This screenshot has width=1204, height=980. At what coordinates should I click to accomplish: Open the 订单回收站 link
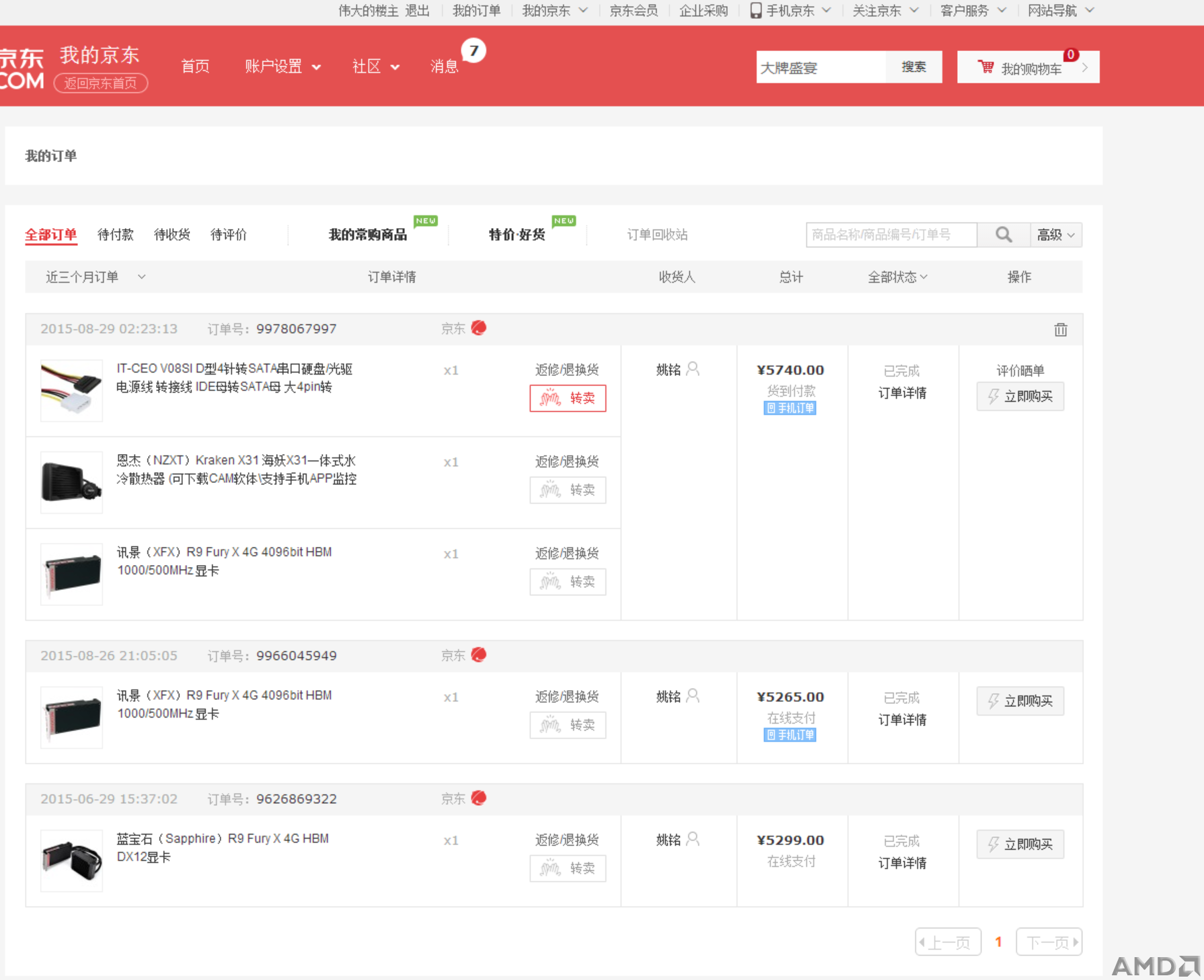pos(657,235)
